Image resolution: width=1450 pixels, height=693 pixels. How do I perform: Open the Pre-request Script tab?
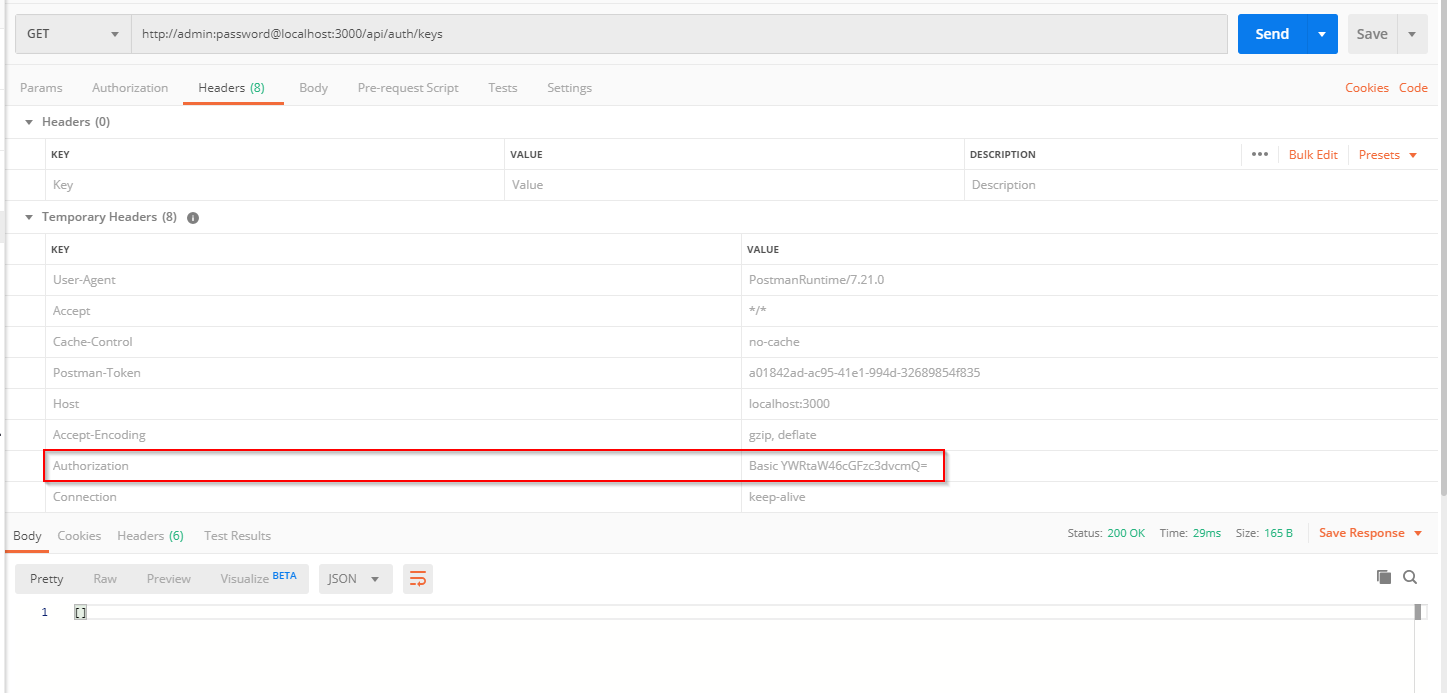click(x=407, y=87)
